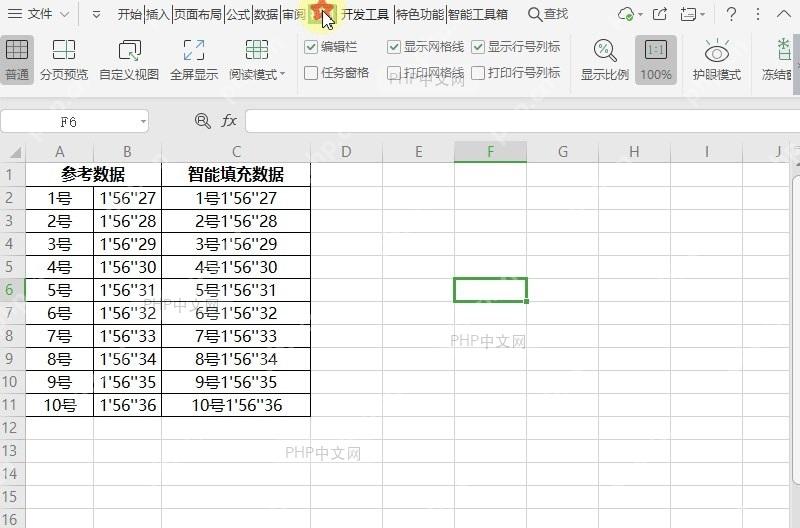
Task: Select the 参考数据 header cell
Action: pos(93,174)
